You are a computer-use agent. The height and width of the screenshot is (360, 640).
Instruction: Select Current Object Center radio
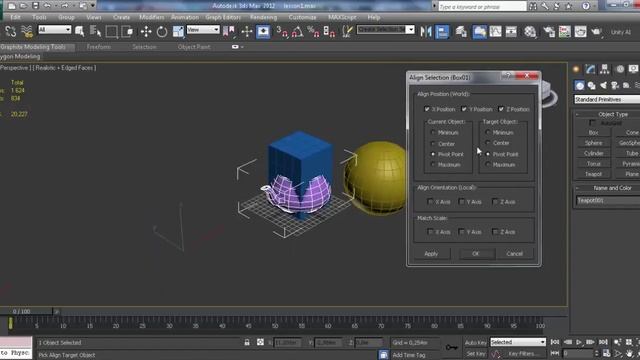[433, 144]
